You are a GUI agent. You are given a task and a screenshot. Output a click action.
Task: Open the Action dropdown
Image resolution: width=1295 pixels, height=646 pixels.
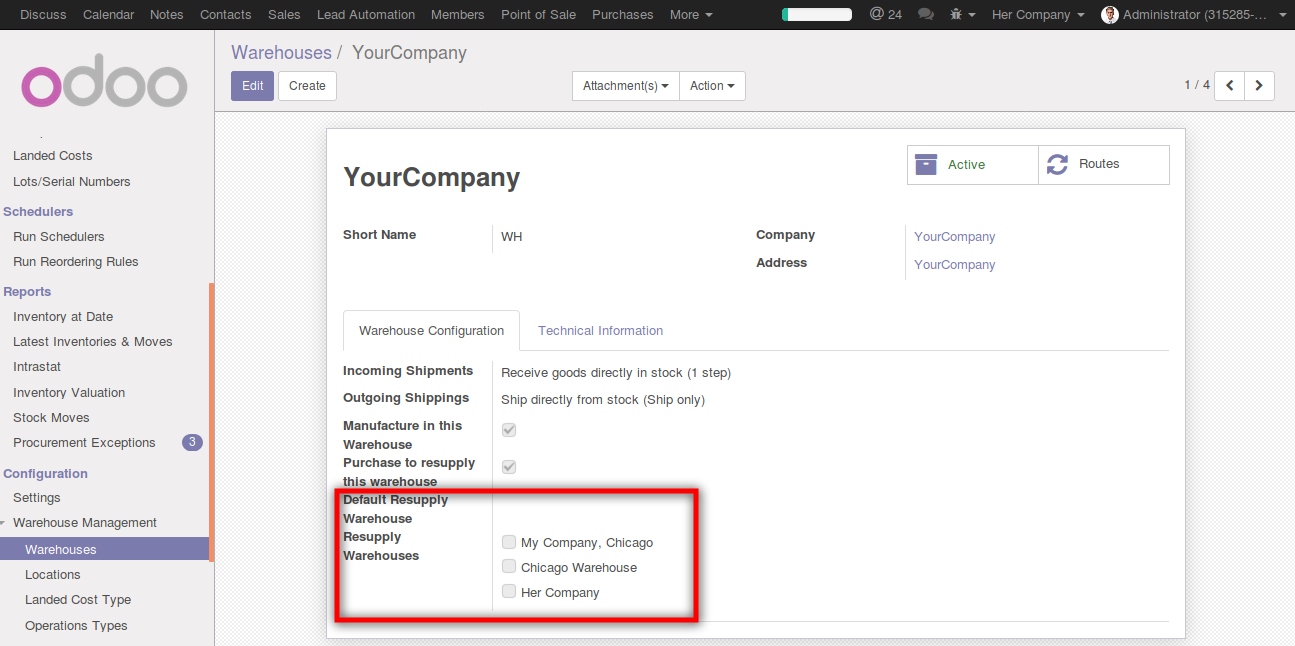(712, 86)
